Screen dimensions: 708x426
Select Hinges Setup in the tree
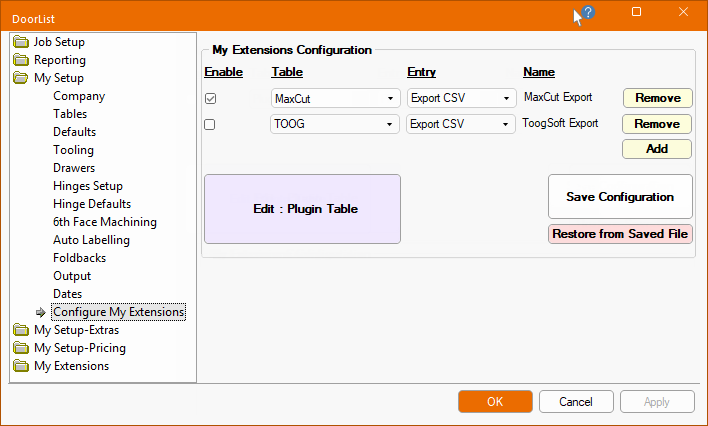(x=88, y=186)
